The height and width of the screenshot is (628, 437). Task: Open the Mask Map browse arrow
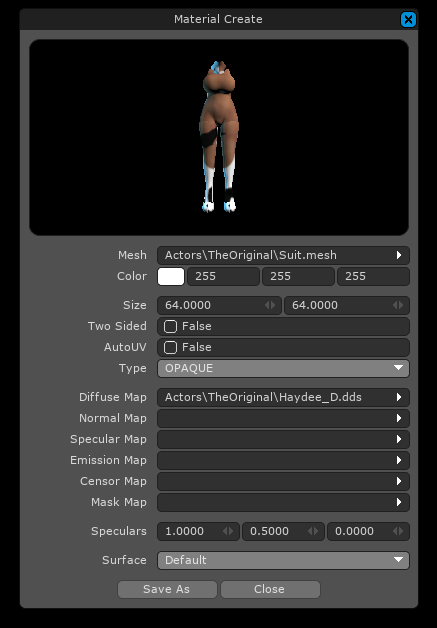[399, 502]
